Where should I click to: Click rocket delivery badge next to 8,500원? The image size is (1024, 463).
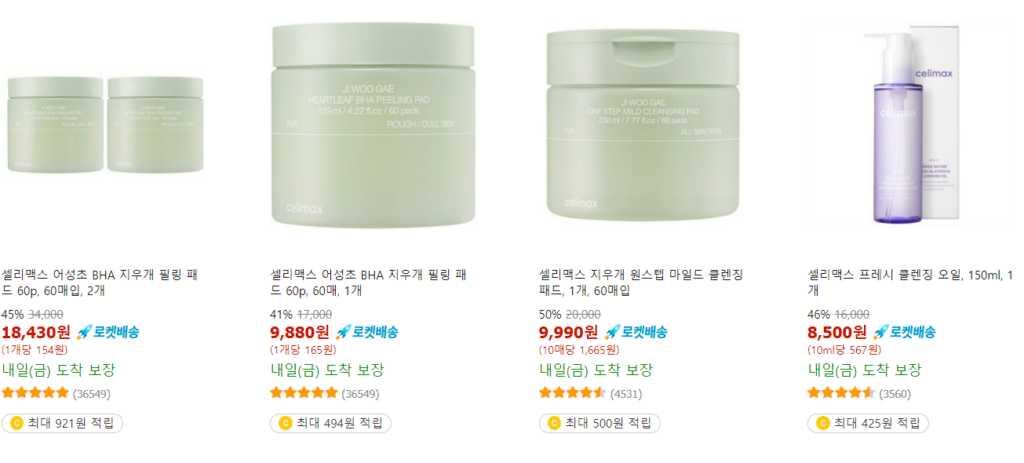pyautogui.click(x=904, y=332)
